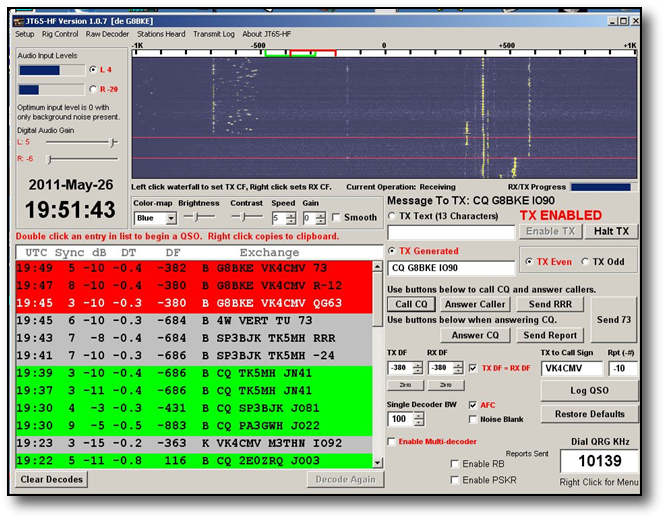Select R audio input channel radio
Screen dimensions: 665x519
(x=93, y=89)
